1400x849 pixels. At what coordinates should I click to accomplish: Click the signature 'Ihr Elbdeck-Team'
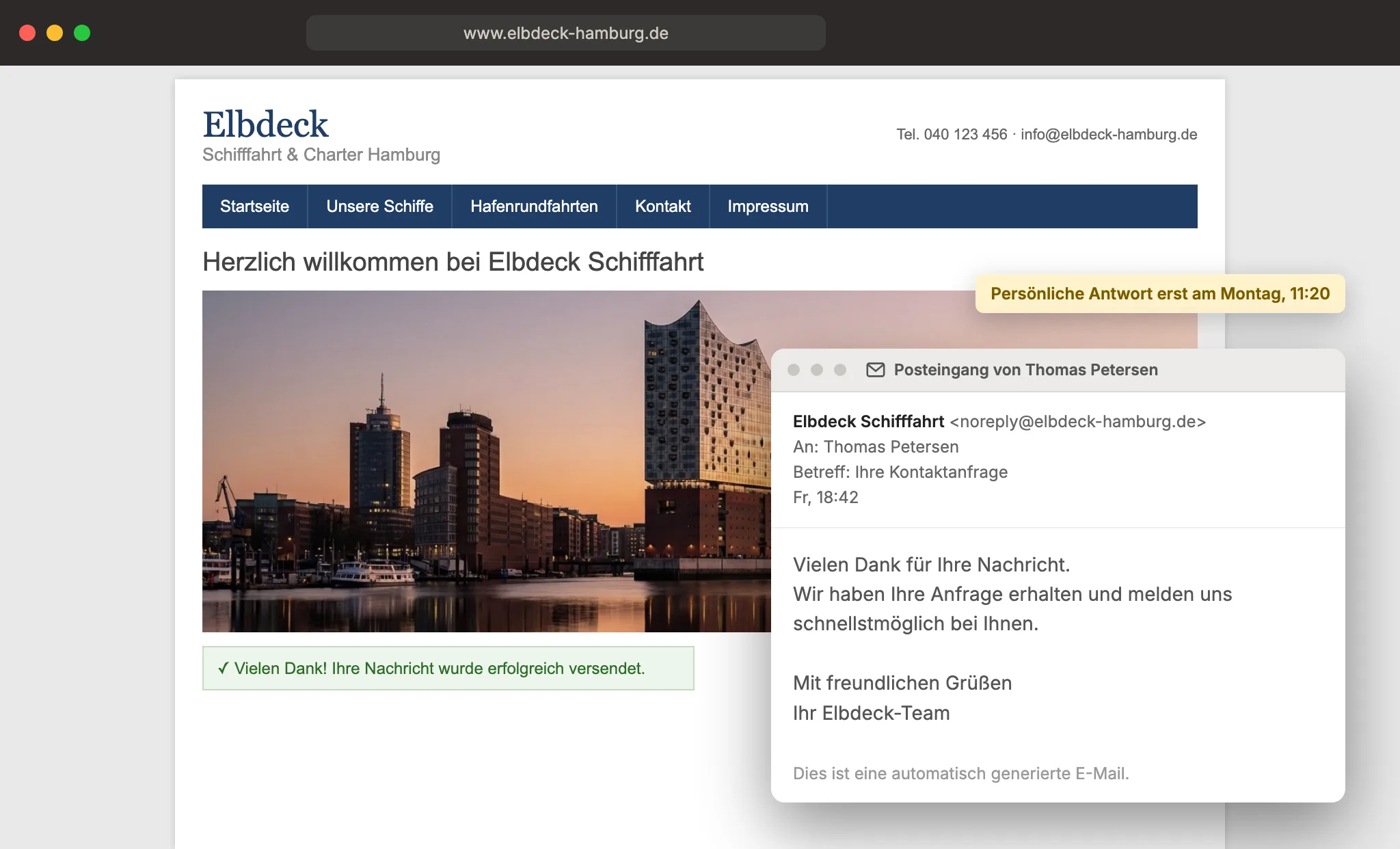[872, 713]
